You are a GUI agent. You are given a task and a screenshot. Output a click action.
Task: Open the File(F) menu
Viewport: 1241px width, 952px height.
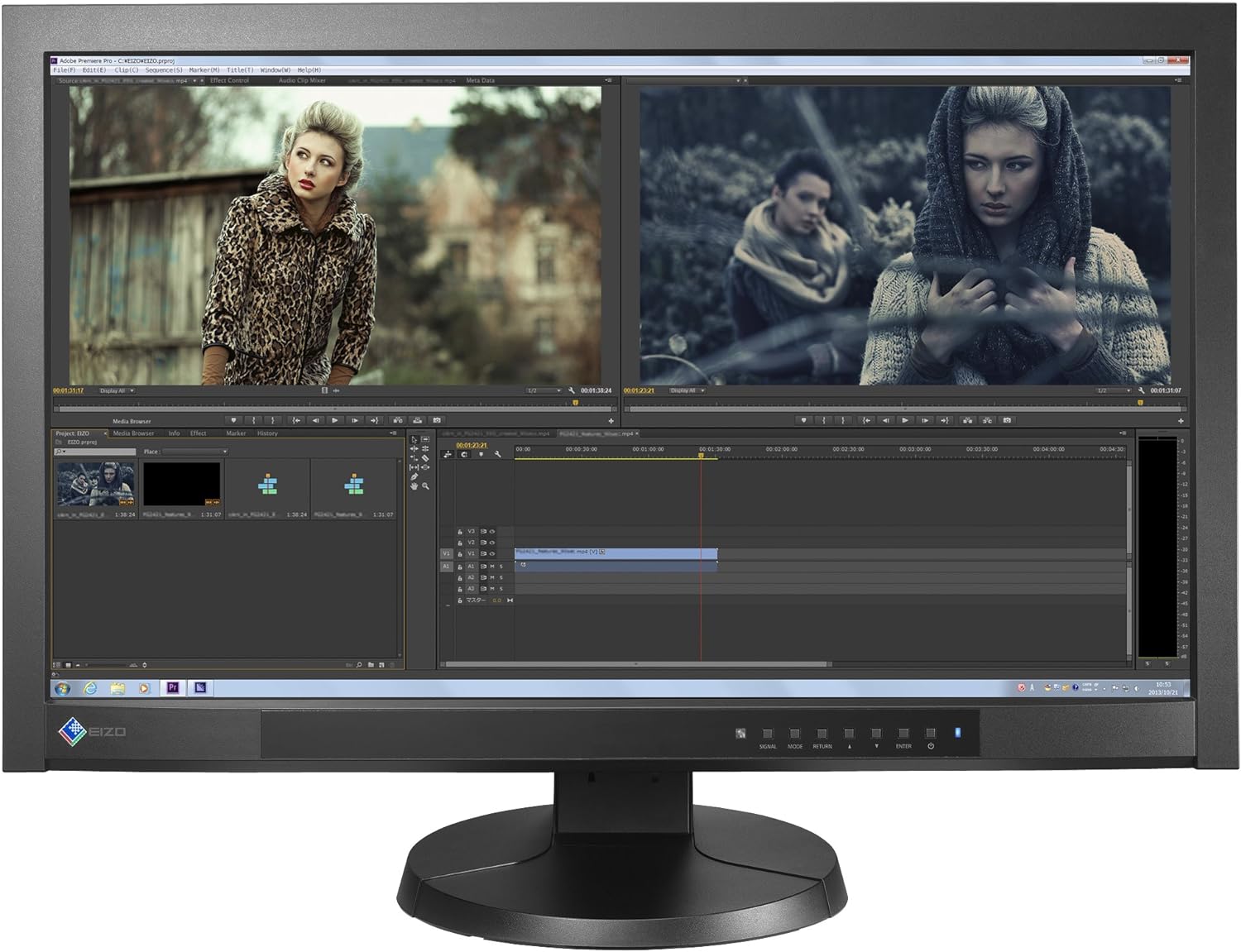point(65,70)
